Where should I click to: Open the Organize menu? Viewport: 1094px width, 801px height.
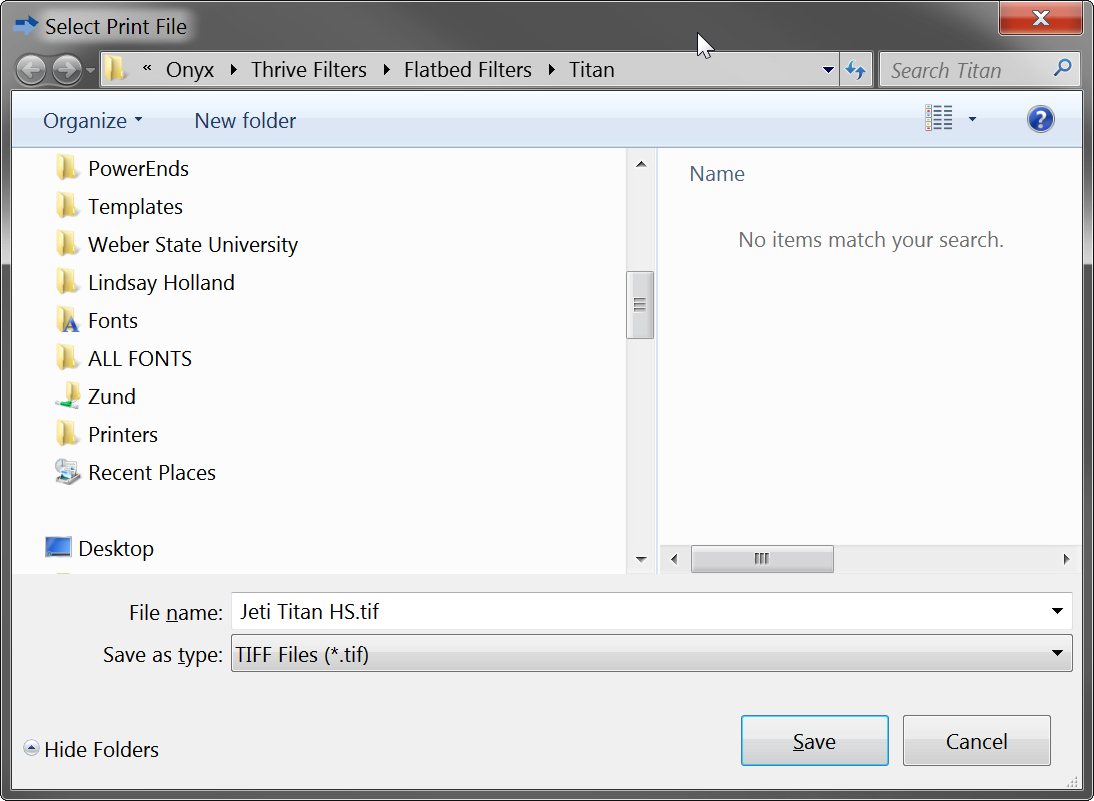(x=93, y=121)
